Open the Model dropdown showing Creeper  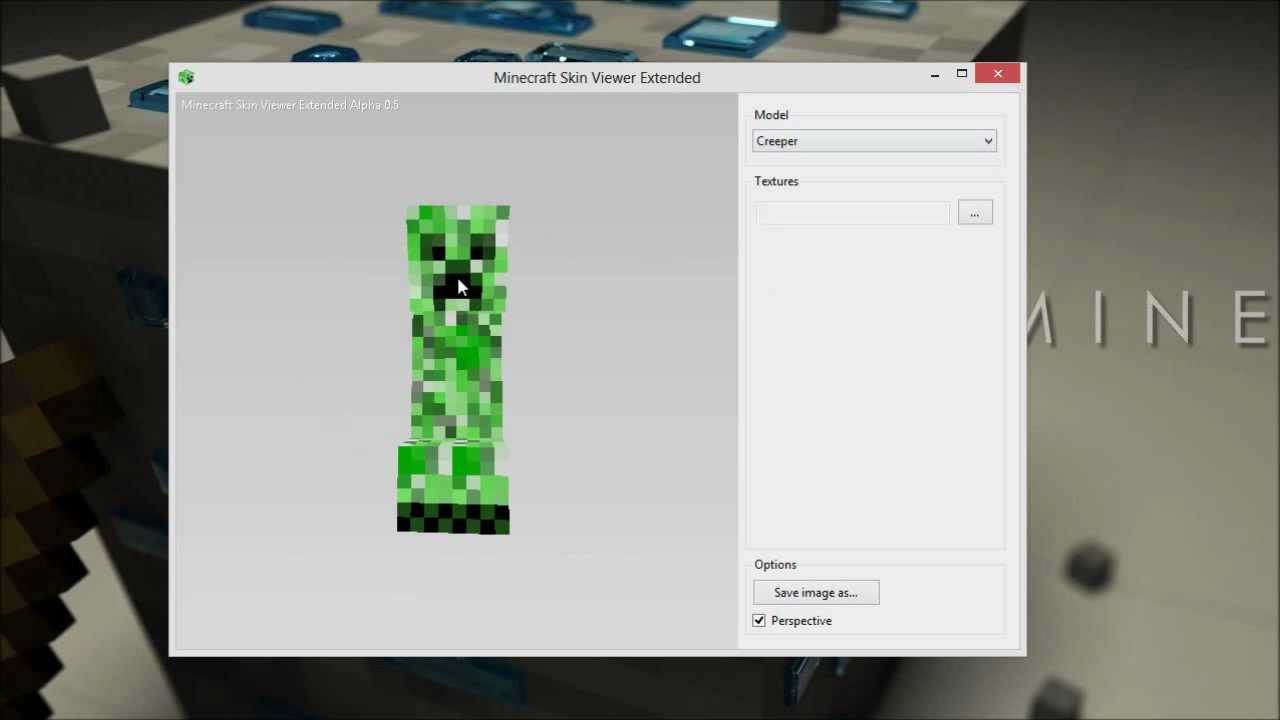pos(874,141)
